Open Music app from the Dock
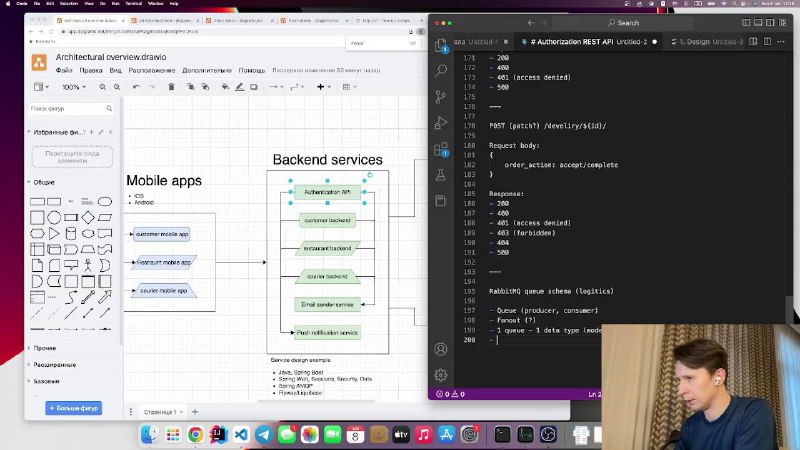Screen dimensions: 800x450 423,434
